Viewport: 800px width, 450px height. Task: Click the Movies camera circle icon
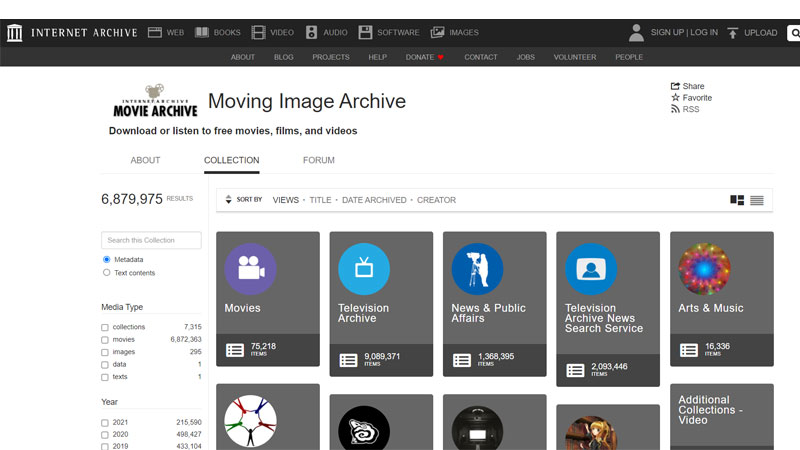(x=251, y=269)
